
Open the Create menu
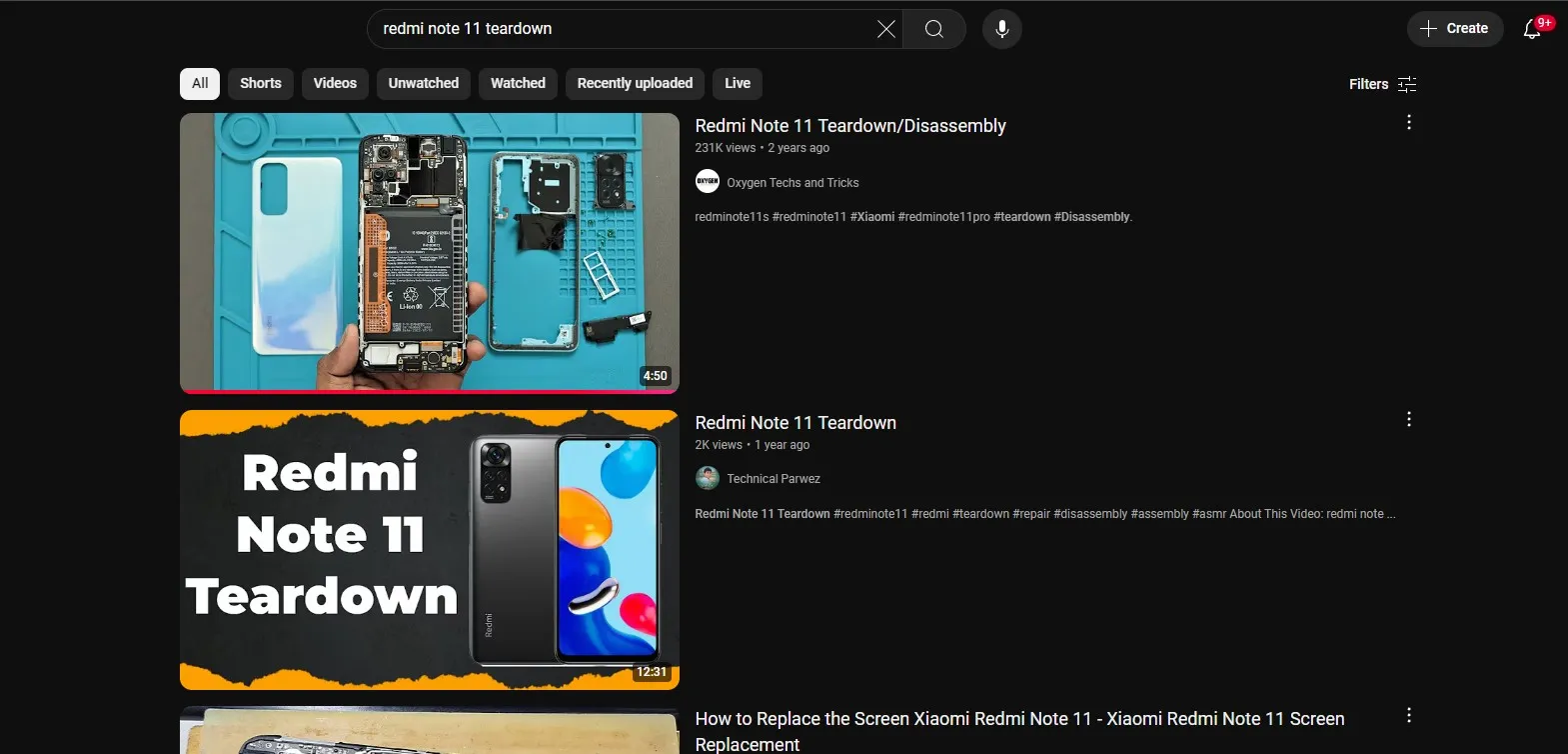click(x=1454, y=29)
